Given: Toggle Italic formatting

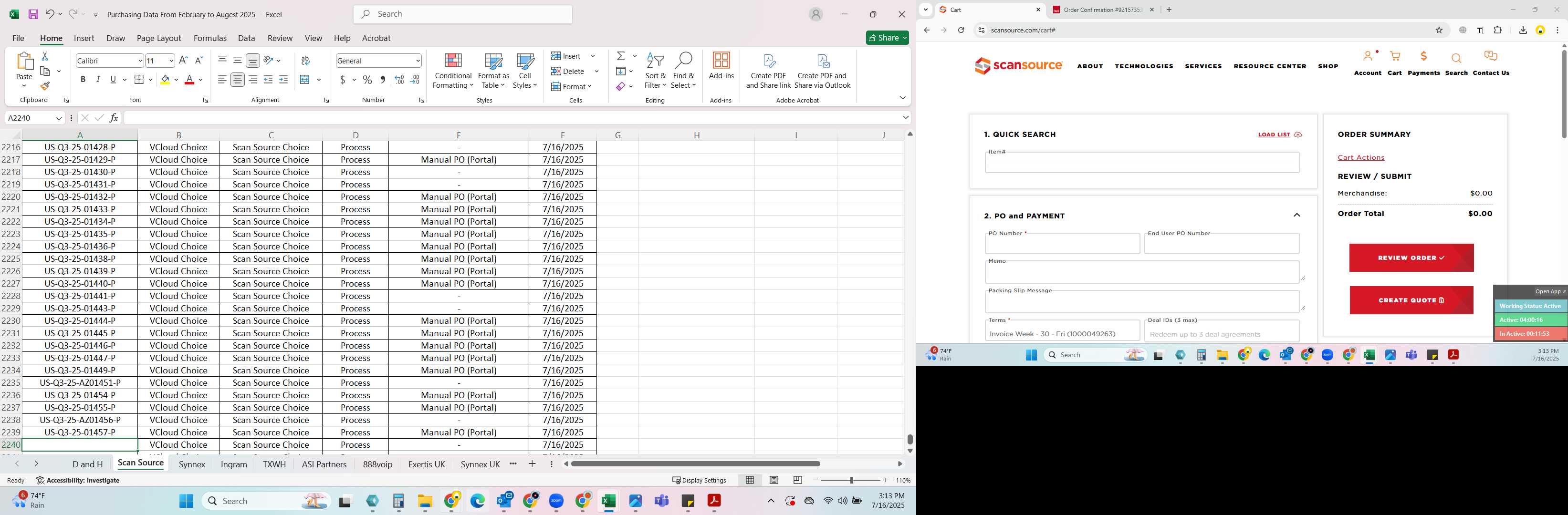Looking at the screenshot, I should pyautogui.click(x=98, y=80).
